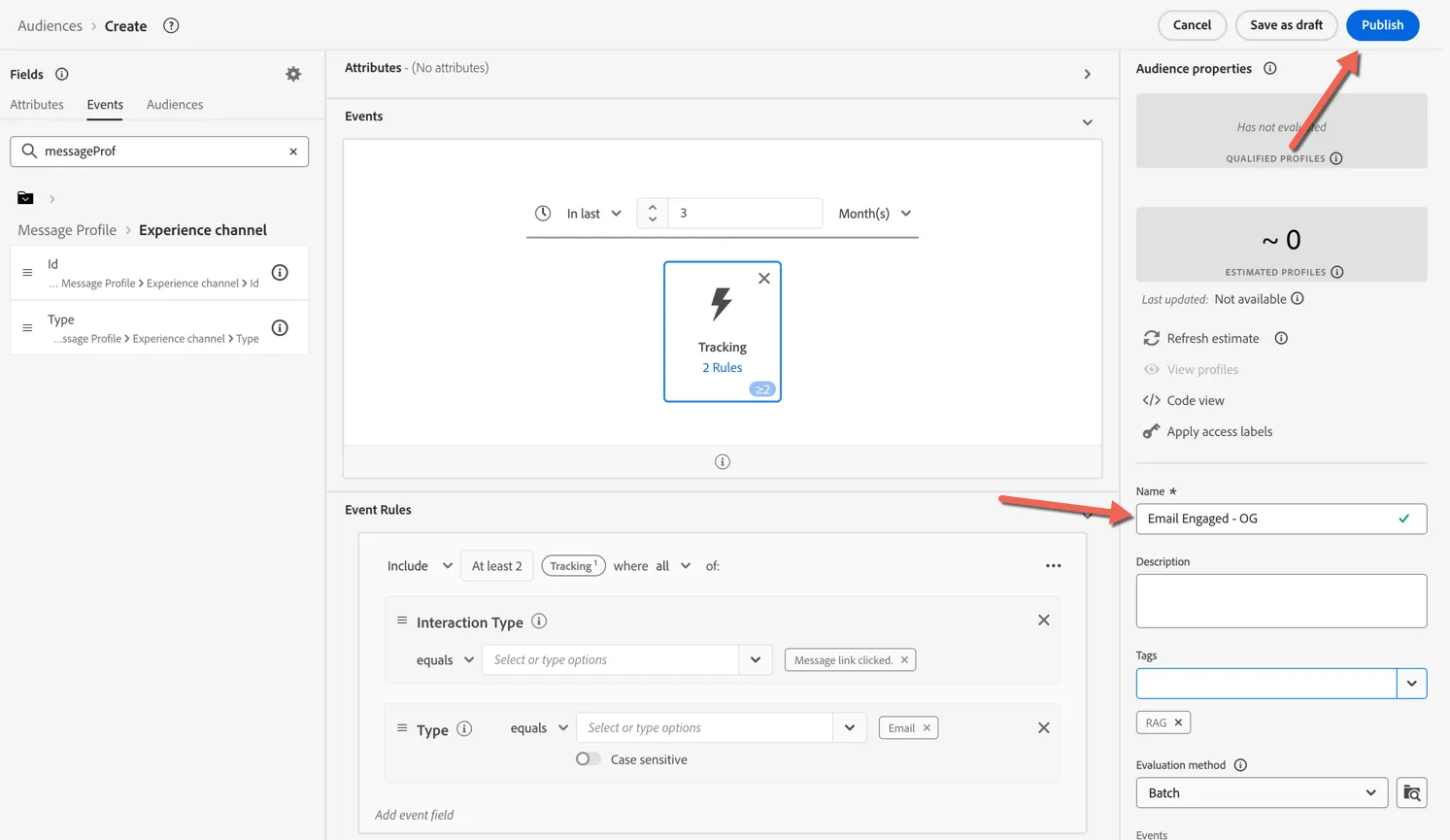Expand the Attributes section chevron
The image size is (1450, 840).
pyautogui.click(x=1088, y=75)
